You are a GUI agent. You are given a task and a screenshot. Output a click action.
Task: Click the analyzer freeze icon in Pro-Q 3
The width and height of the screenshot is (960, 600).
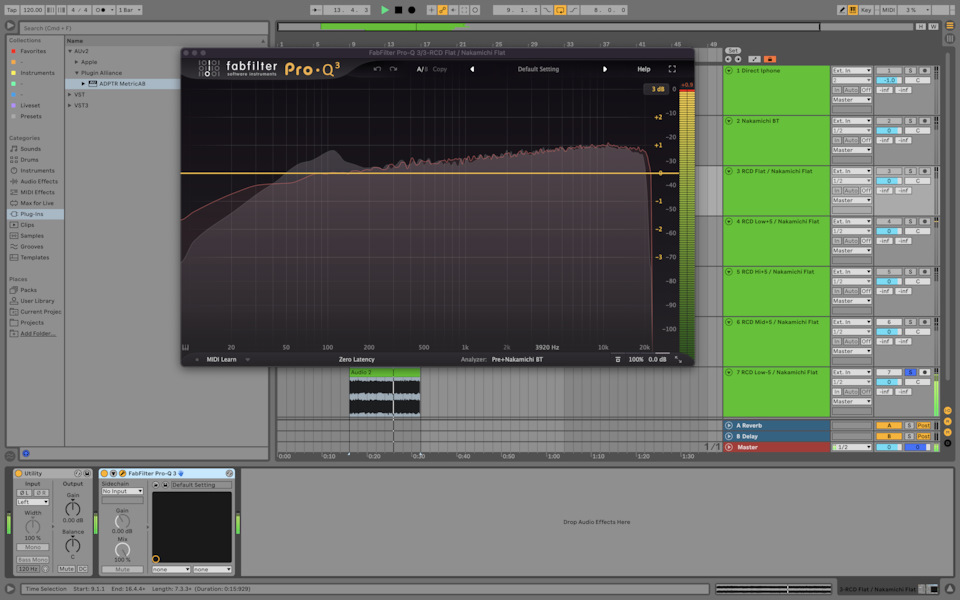pyautogui.click(x=618, y=359)
